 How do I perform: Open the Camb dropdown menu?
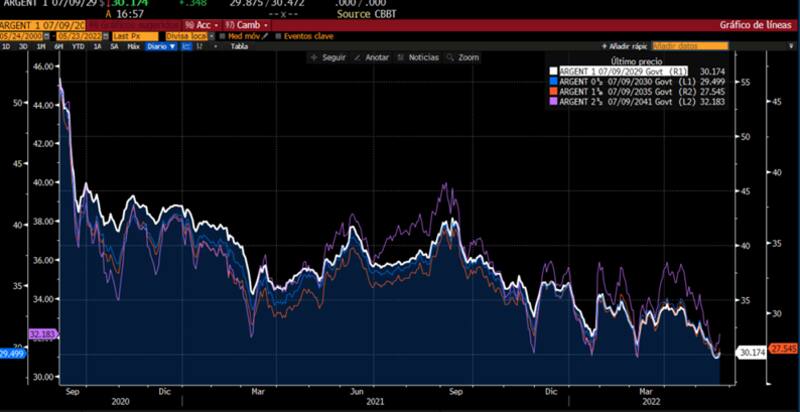246,23
